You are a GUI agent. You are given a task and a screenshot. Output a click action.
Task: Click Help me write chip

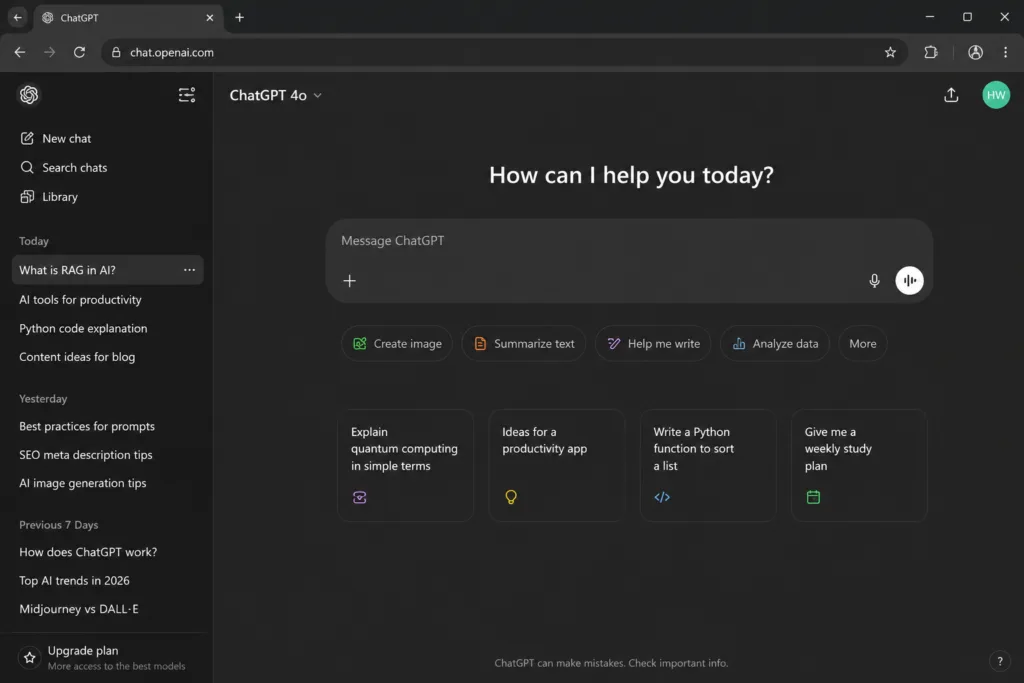[x=653, y=343]
